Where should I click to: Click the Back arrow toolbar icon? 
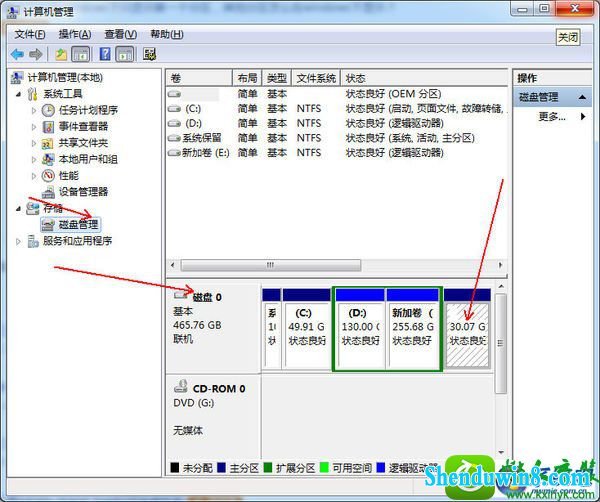[x=17, y=54]
